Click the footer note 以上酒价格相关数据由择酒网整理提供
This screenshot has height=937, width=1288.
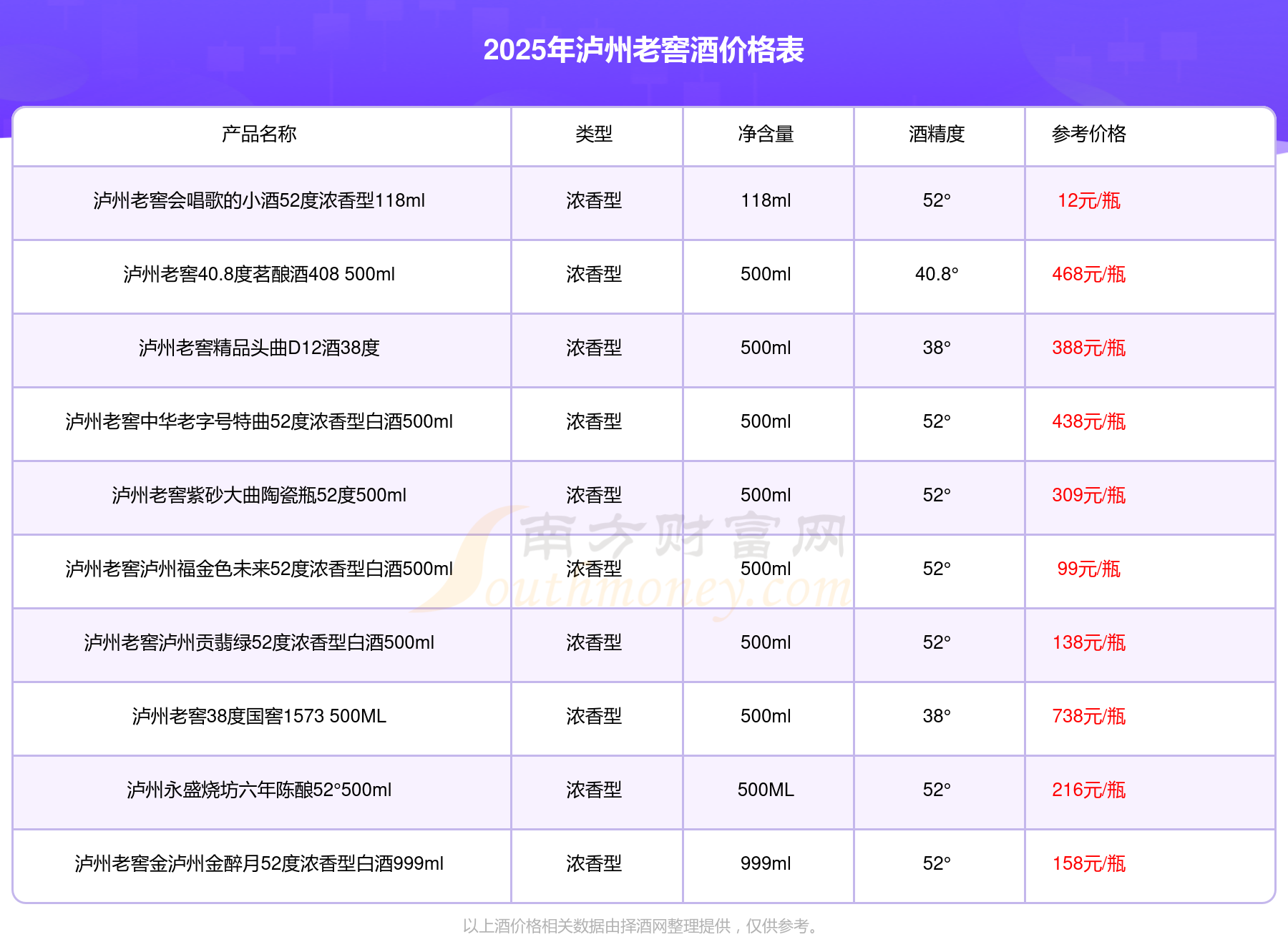(x=597, y=926)
